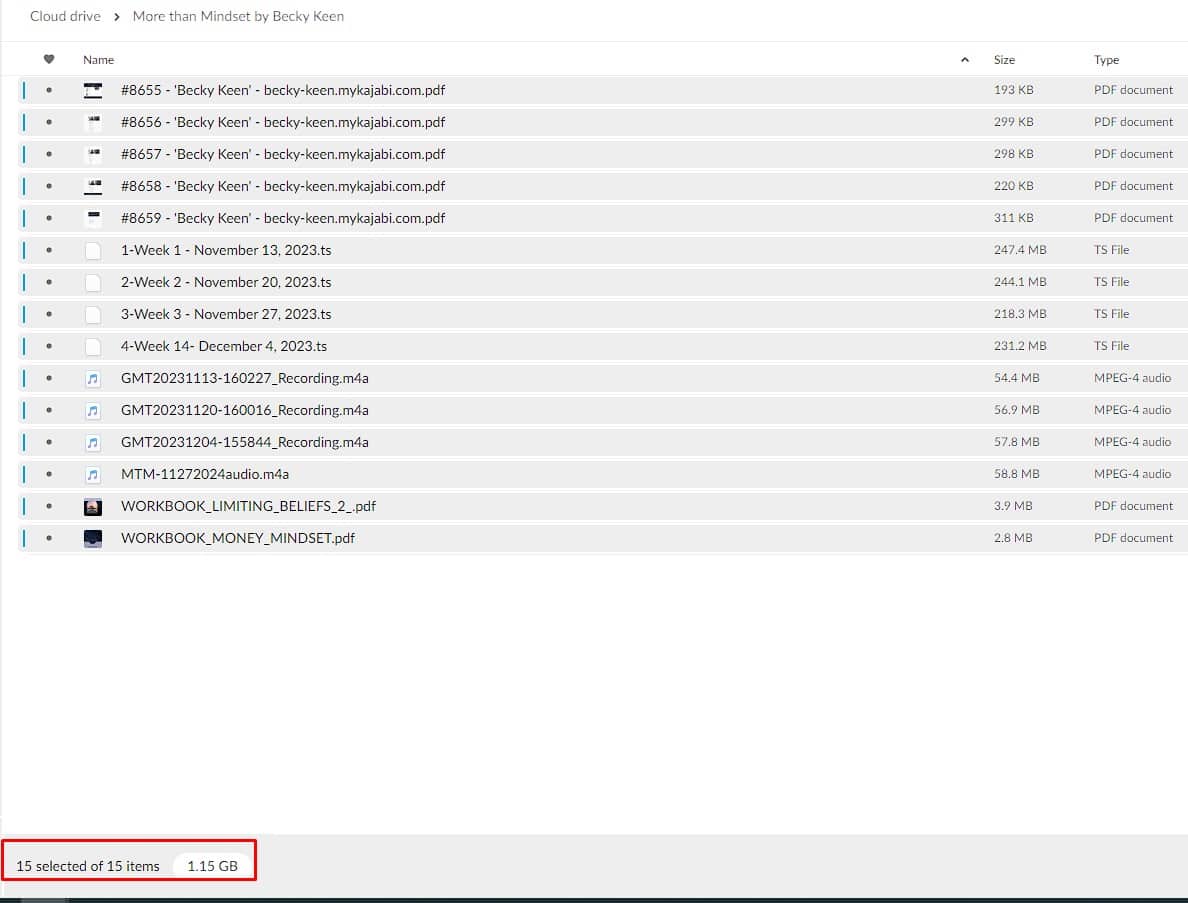
Task: Click the WORKBOOK_LIMITING_BEIFS_2_ thumbnail icon
Action: 93,506
